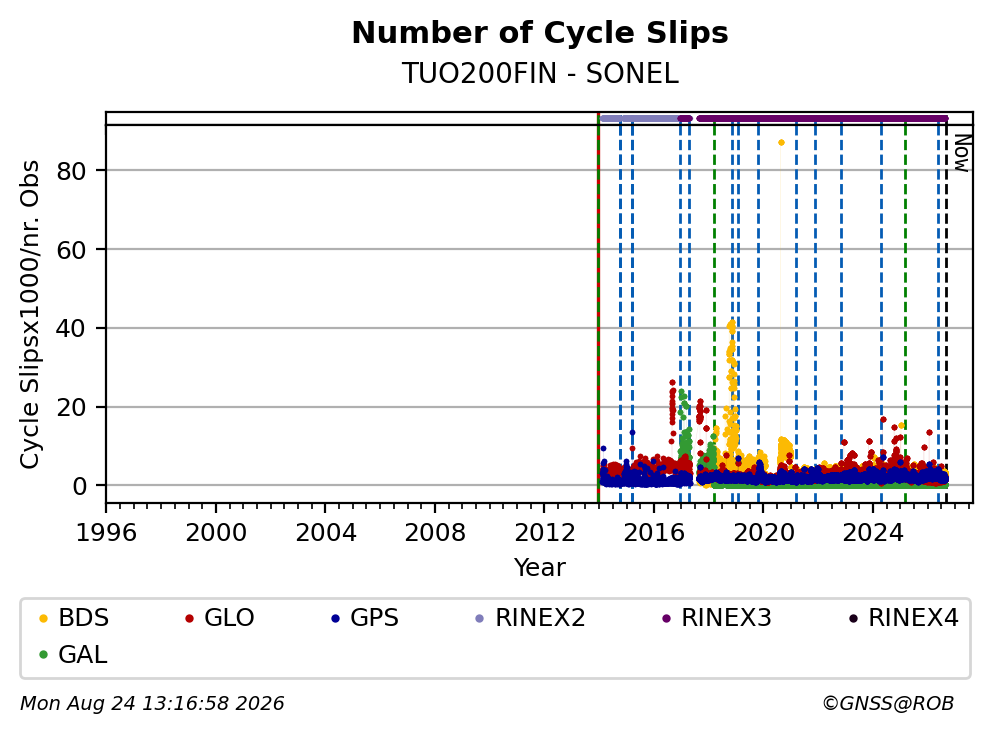Click the y-axis tick label 60

pyautogui.click(x=71, y=250)
